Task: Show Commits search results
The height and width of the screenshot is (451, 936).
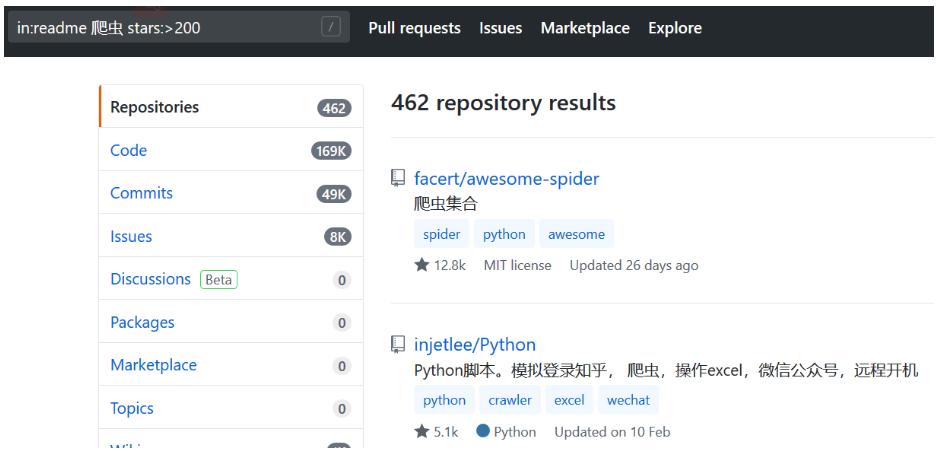Action: [231, 192]
